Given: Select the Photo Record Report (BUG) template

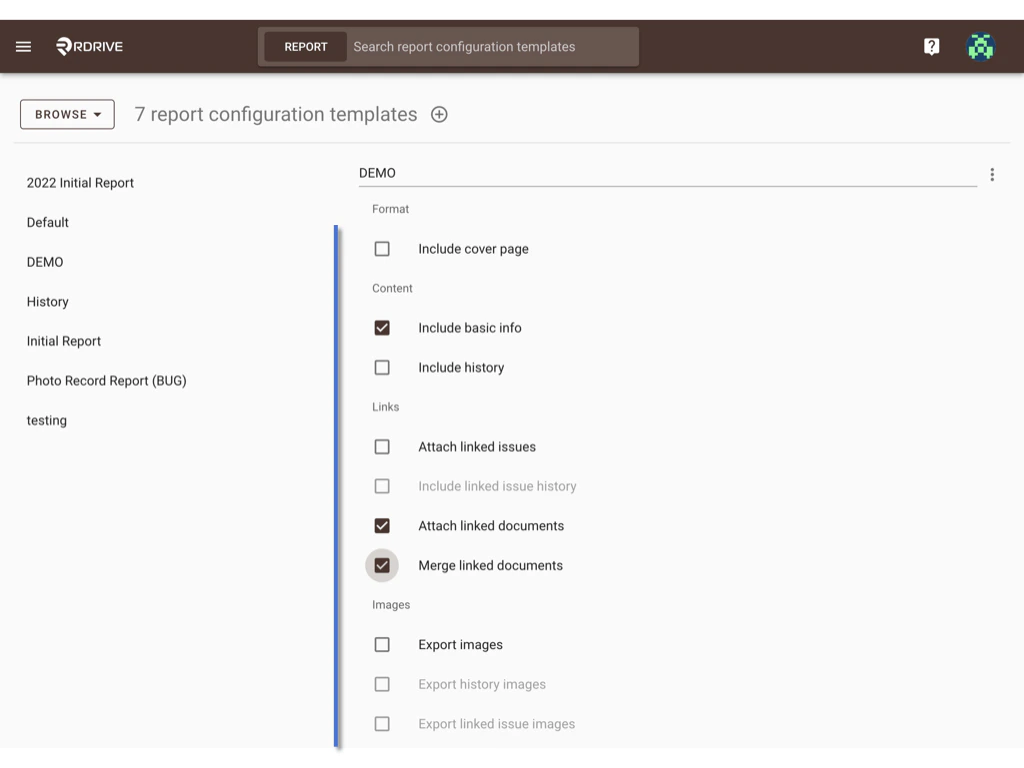Looking at the screenshot, I should pyautogui.click(x=106, y=381).
